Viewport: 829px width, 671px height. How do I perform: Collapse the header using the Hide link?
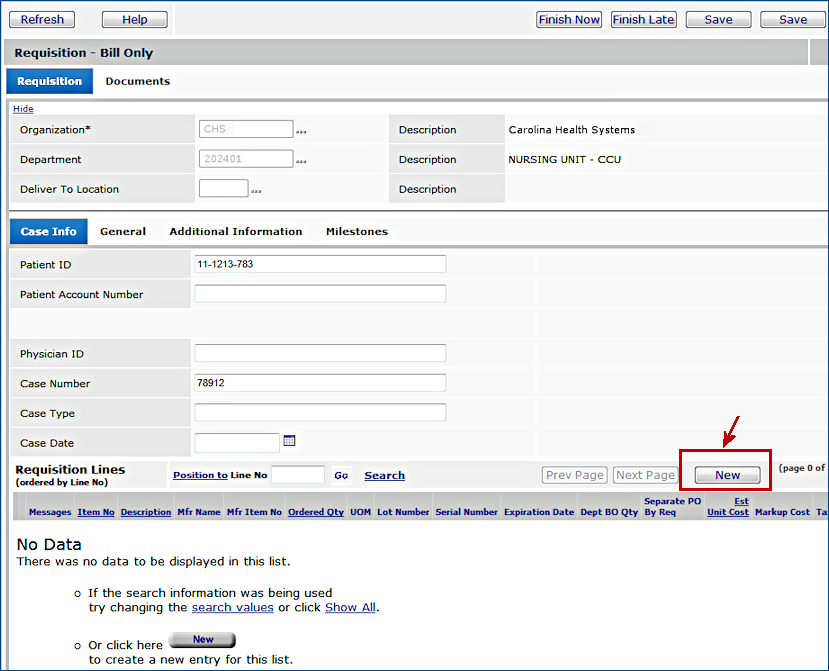click(23, 109)
